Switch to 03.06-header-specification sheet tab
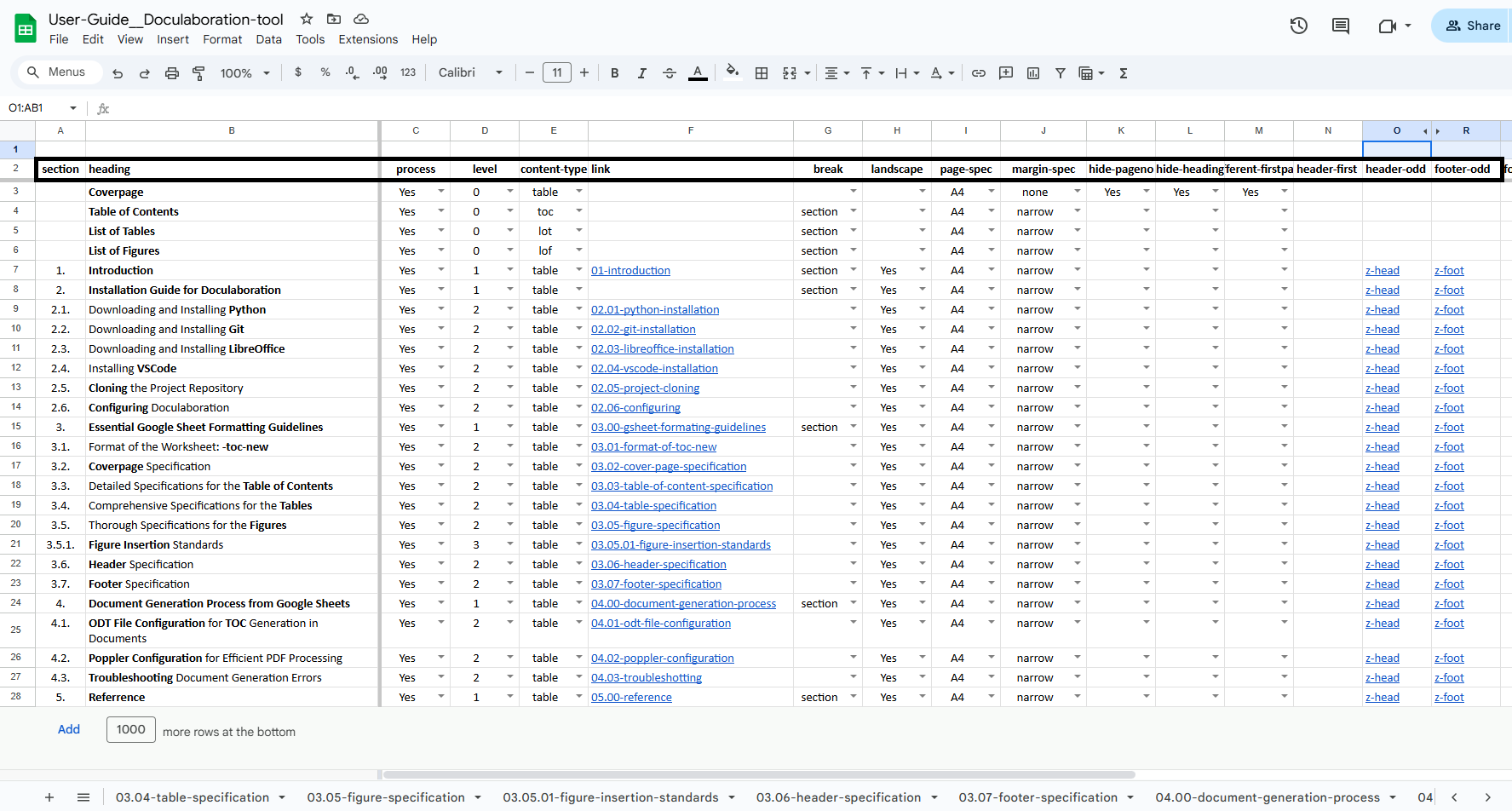 [x=838, y=797]
